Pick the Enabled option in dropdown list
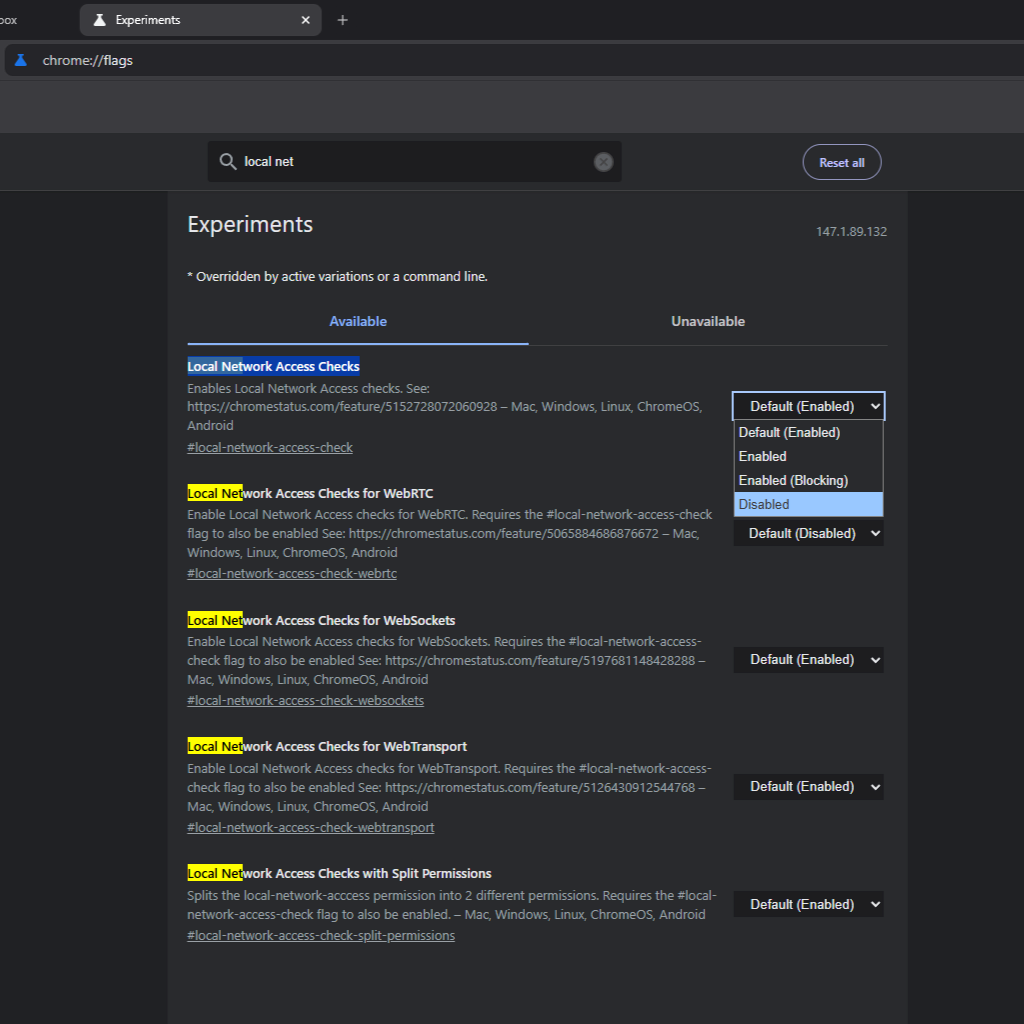This screenshot has width=1024, height=1024. [808, 456]
